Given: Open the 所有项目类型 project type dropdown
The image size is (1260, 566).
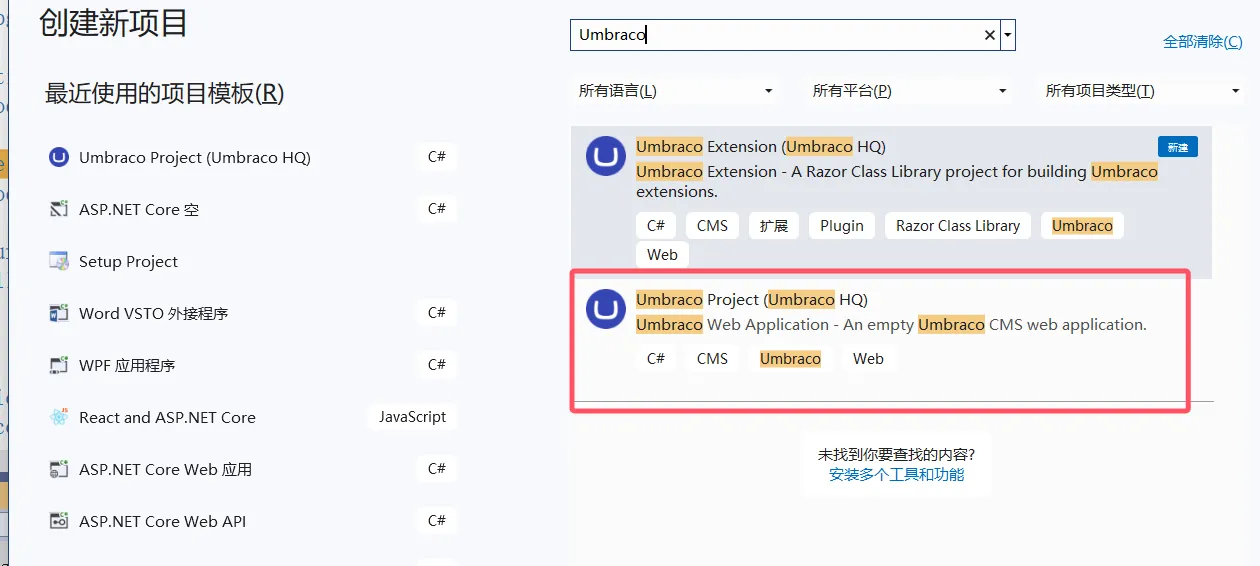Looking at the screenshot, I should pos(1143,91).
